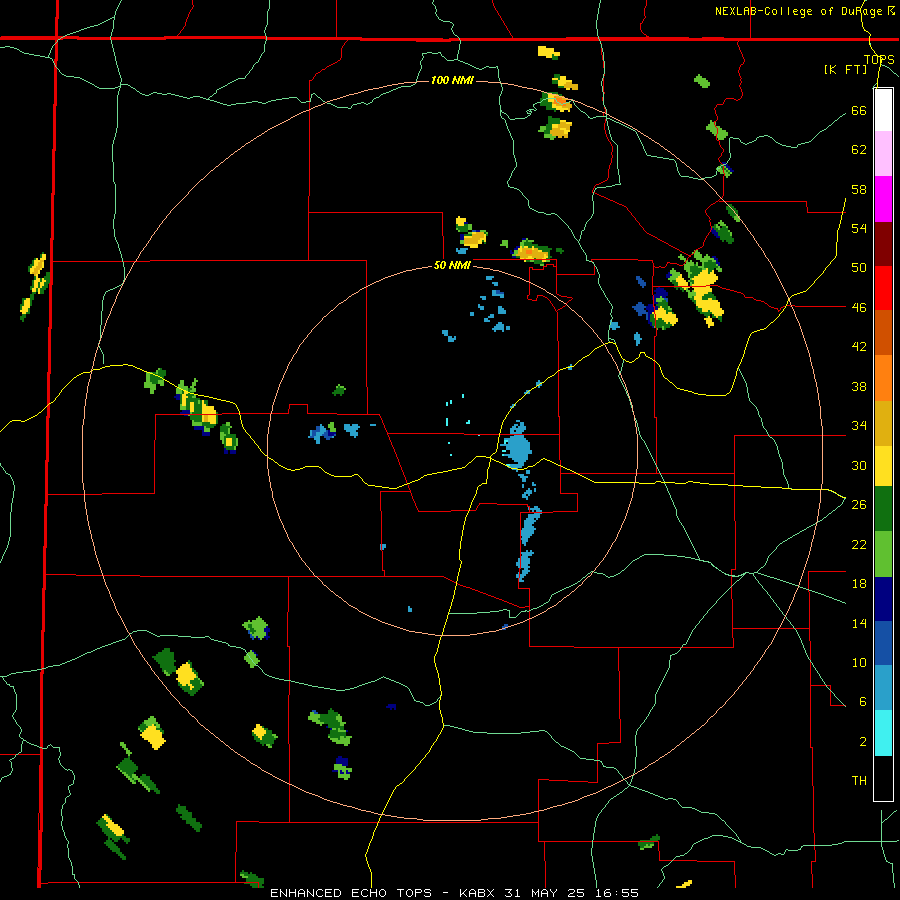
Task: Select the light pink legend color band
Action: pyautogui.click(x=883, y=154)
